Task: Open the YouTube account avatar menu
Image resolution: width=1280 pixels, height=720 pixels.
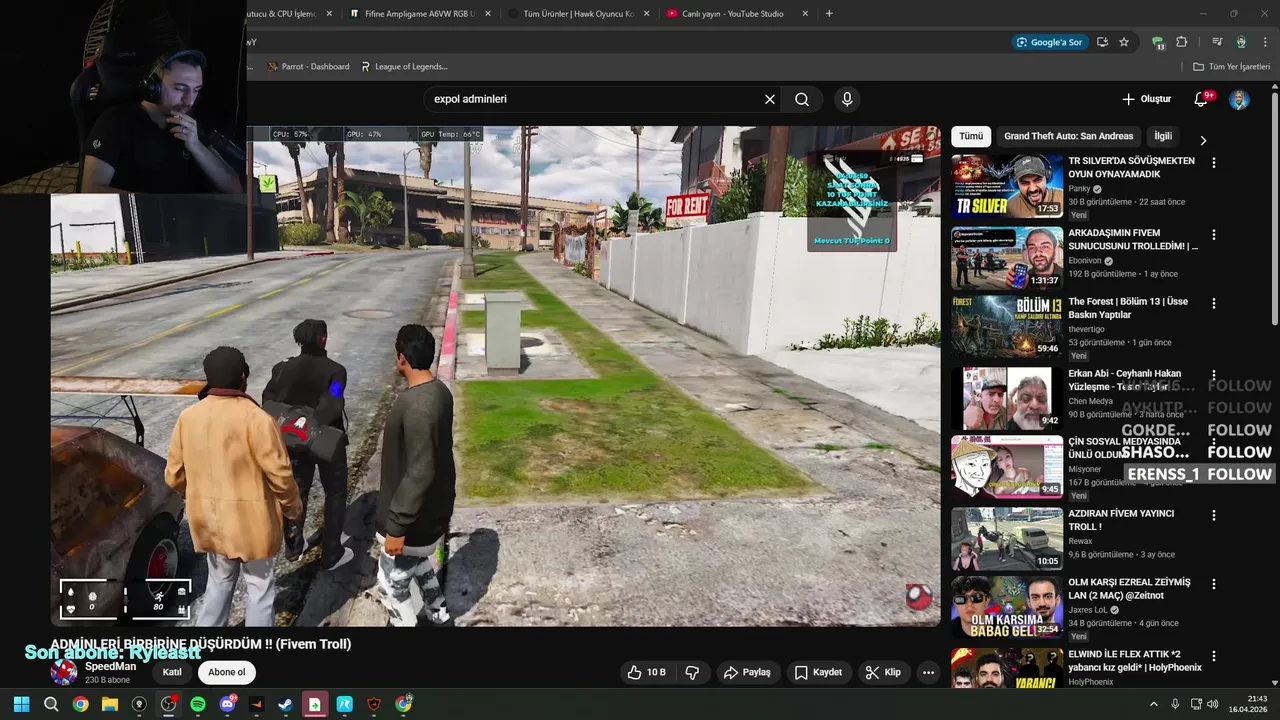Action: (x=1239, y=99)
